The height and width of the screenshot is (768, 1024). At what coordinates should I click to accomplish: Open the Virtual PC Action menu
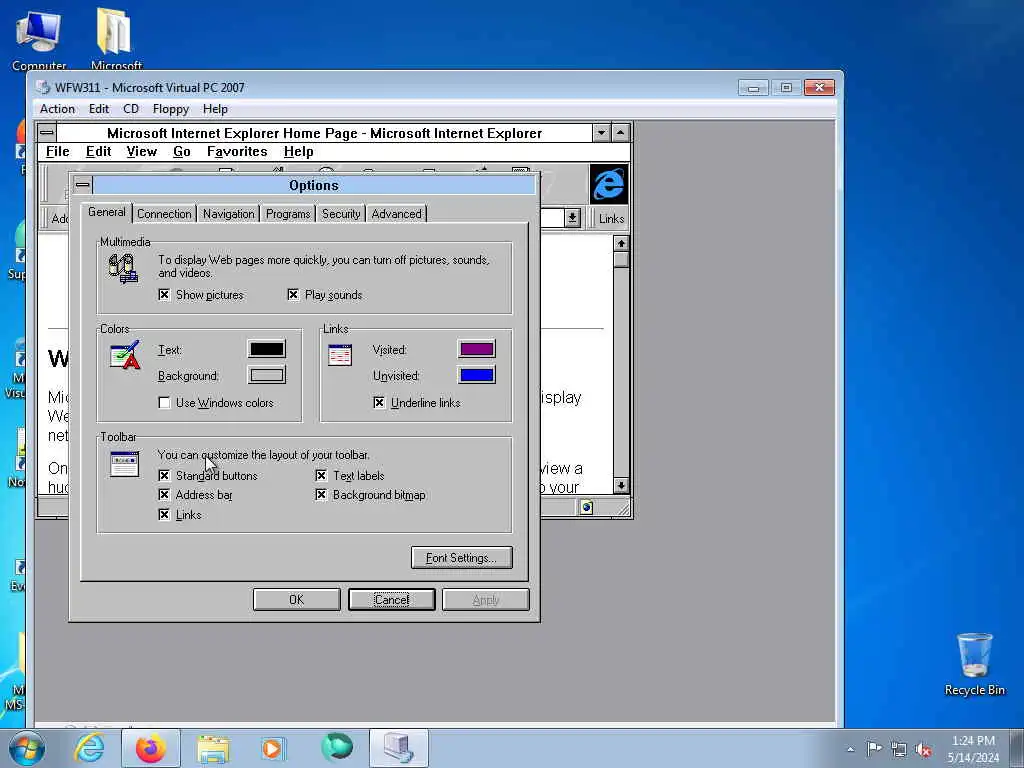57,109
